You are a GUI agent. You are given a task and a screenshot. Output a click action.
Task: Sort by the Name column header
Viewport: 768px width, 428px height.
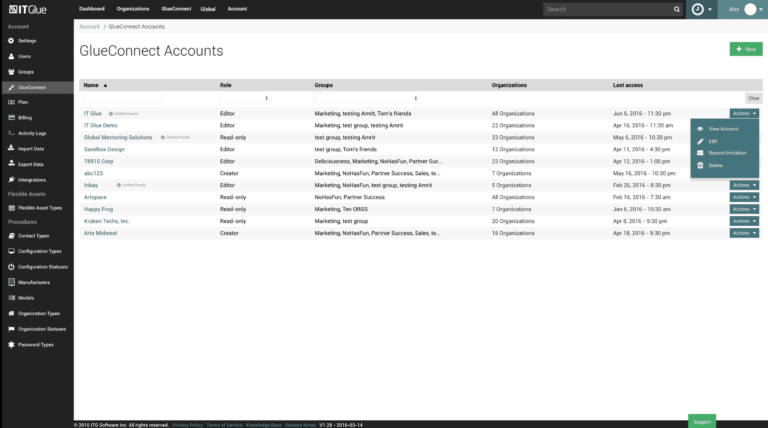tap(91, 85)
